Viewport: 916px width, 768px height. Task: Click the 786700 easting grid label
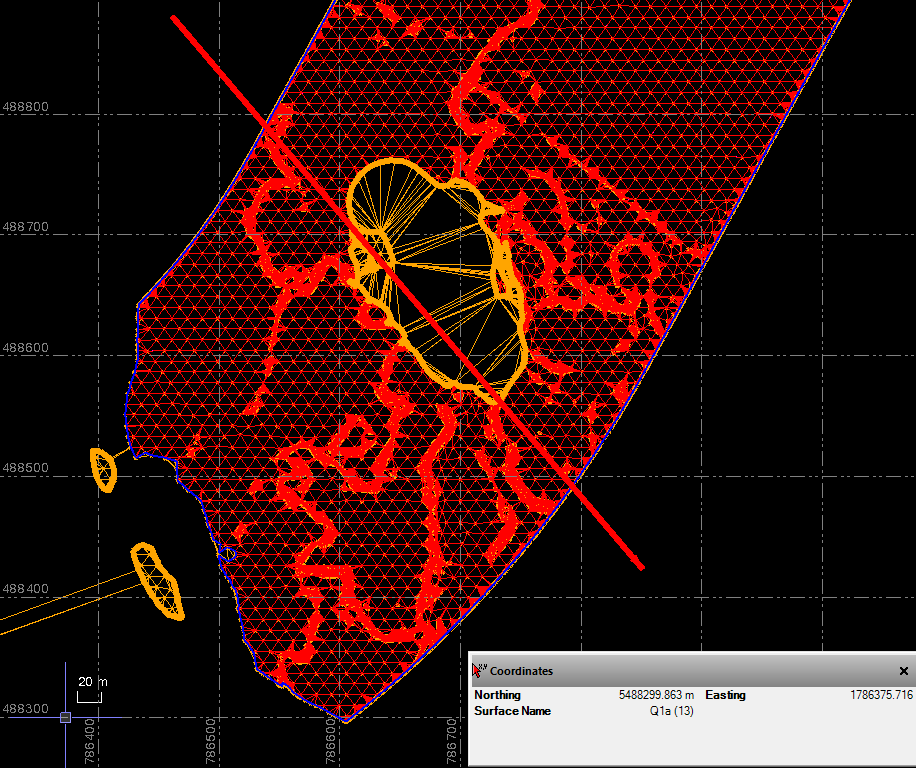point(453,739)
